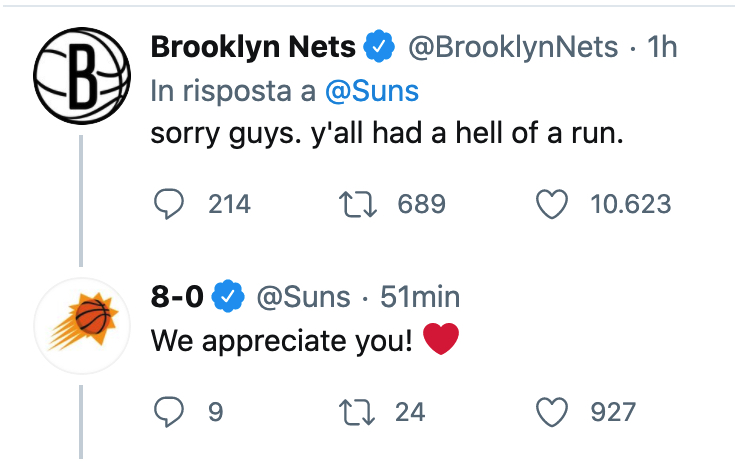Like the Suns 'We appreciate you!' tweet
Image resolution: width=738 pixels, height=462 pixels.
[x=552, y=412]
